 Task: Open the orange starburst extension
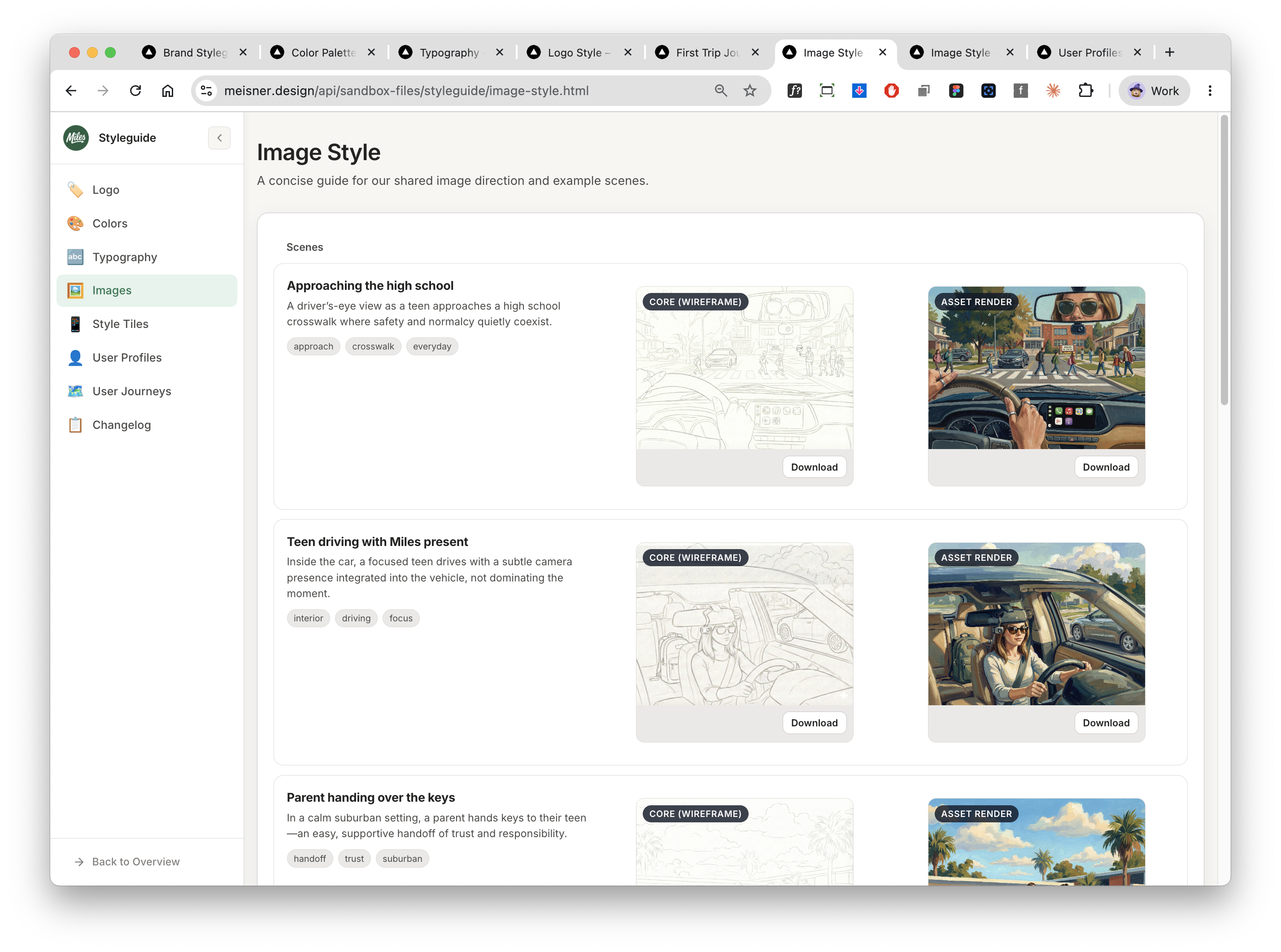(1053, 91)
